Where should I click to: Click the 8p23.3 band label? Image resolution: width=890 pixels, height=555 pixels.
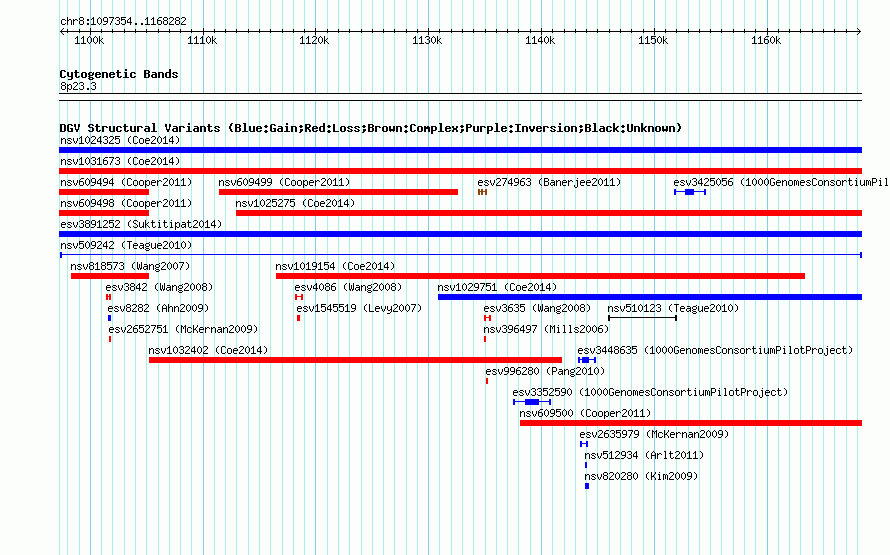(x=78, y=87)
